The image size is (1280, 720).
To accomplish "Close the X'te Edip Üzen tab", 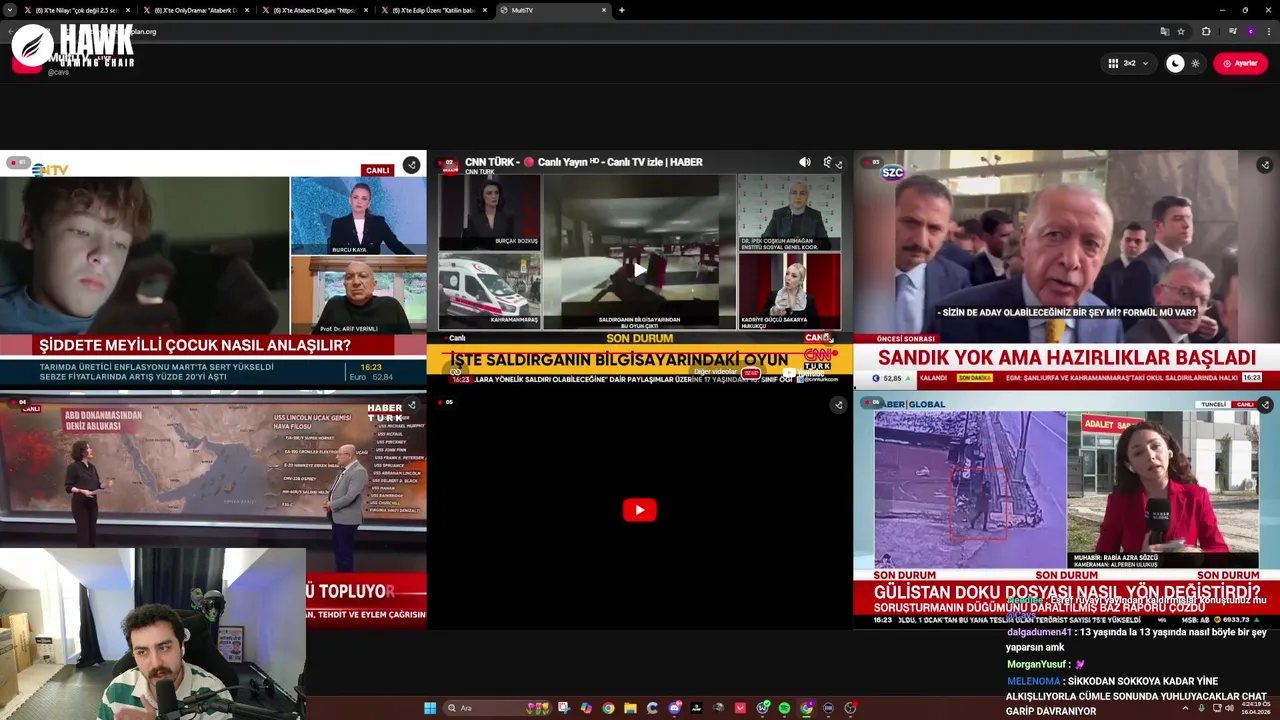I will coord(485,10).
